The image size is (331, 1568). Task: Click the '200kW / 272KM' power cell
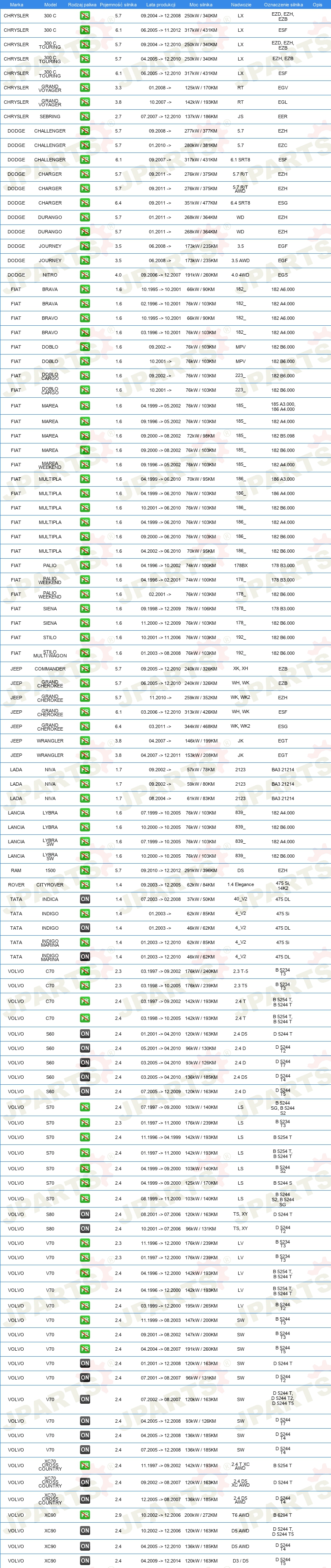click(201, 1515)
